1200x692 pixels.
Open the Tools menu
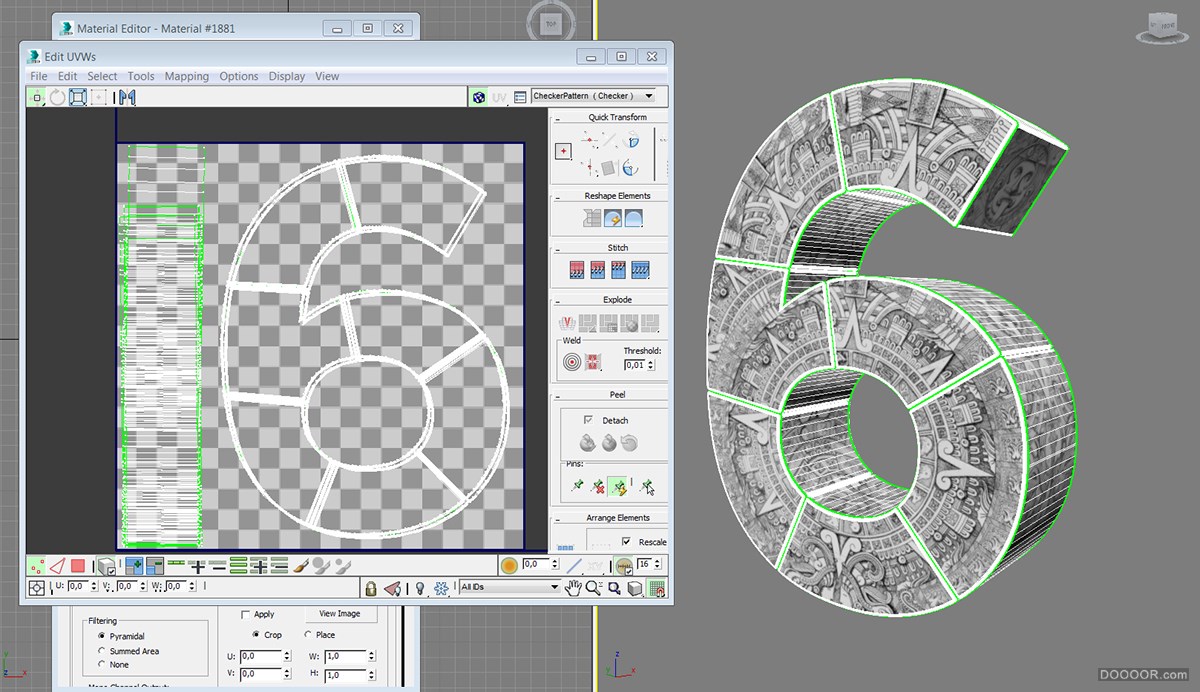click(x=141, y=76)
